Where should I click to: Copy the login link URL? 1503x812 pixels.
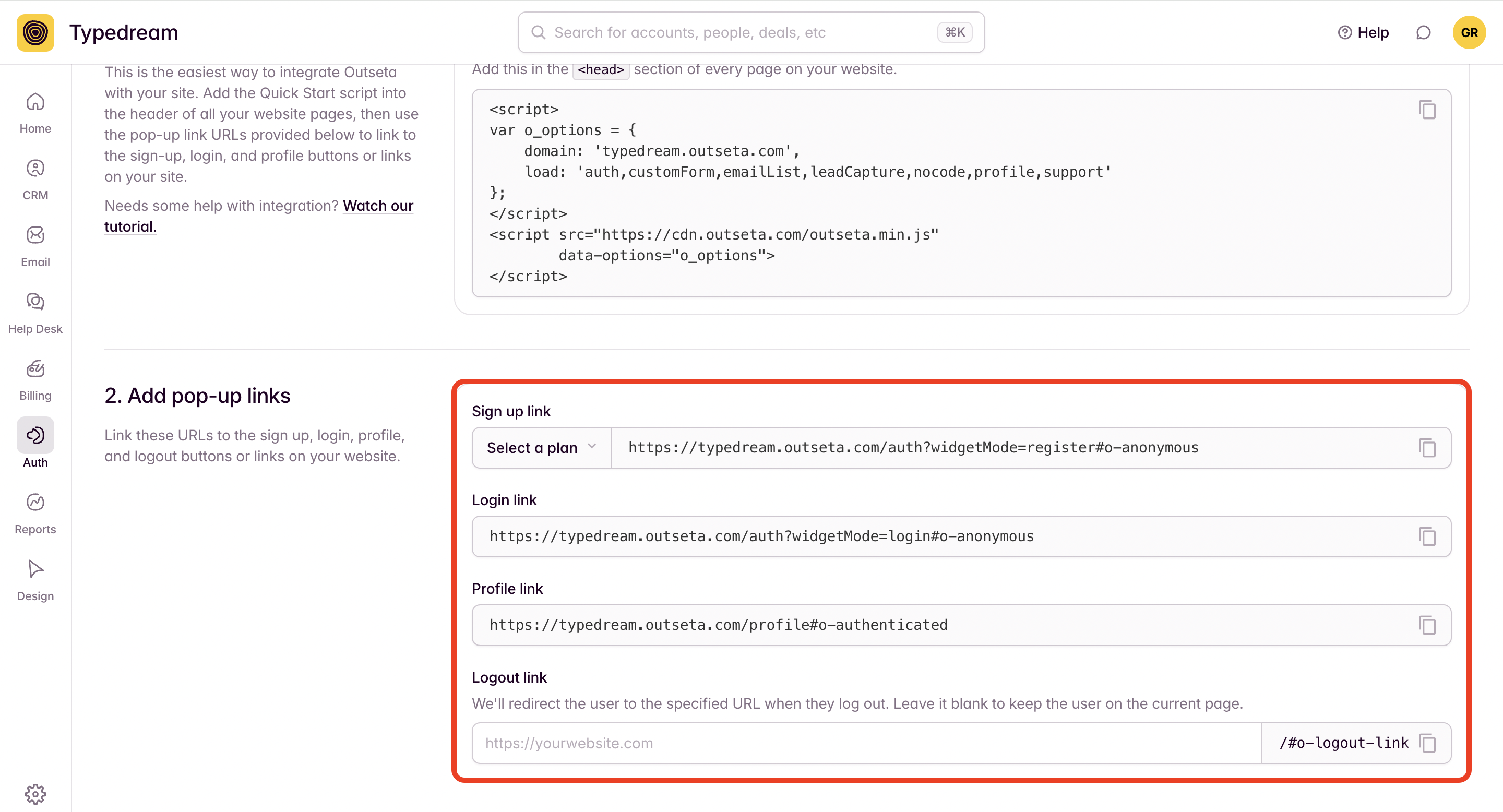[1427, 536]
